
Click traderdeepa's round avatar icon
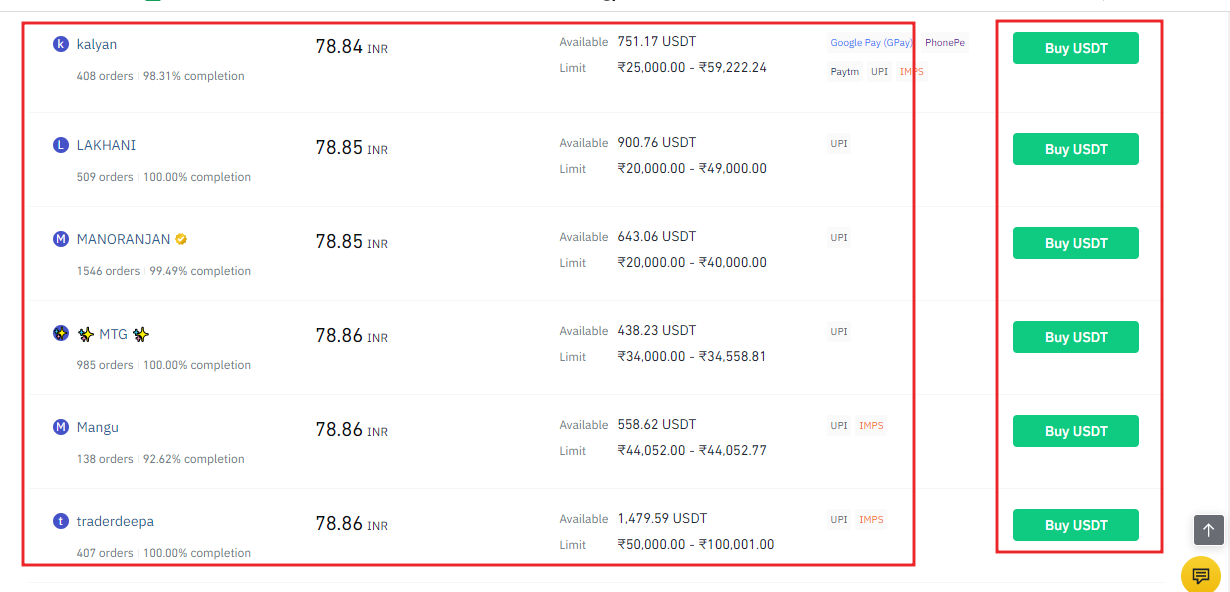(60, 521)
